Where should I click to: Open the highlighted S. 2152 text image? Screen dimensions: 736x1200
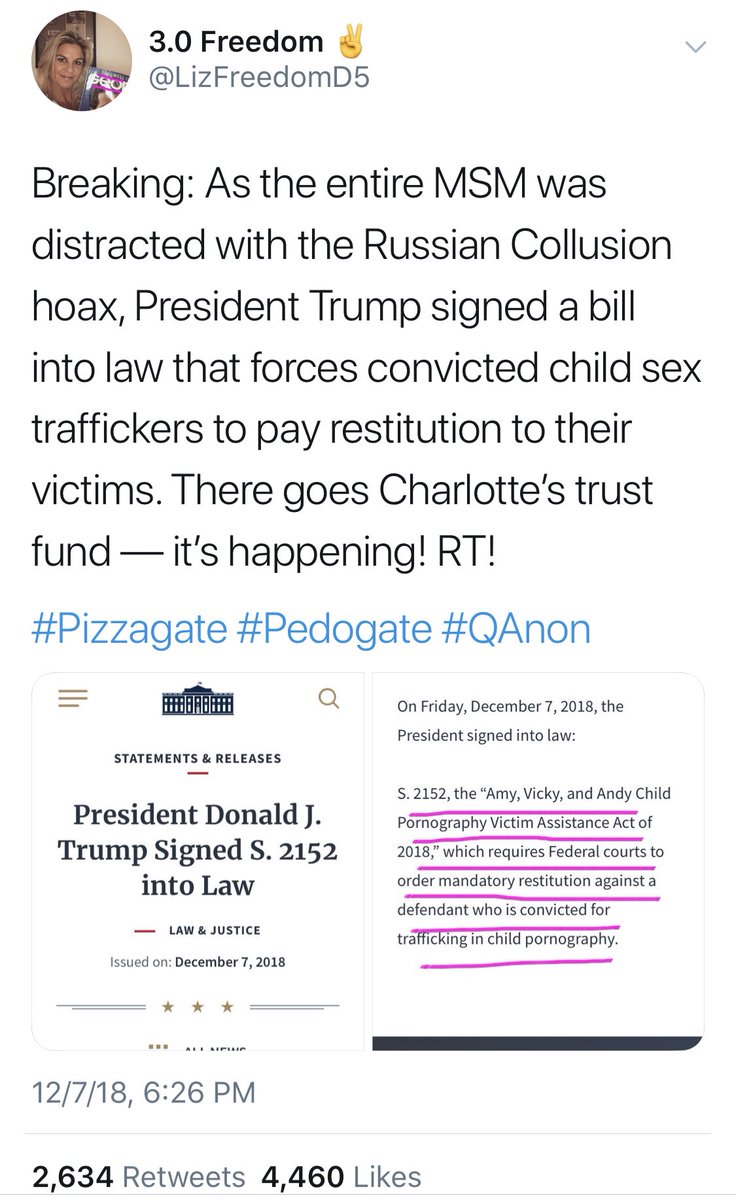[x=538, y=860]
